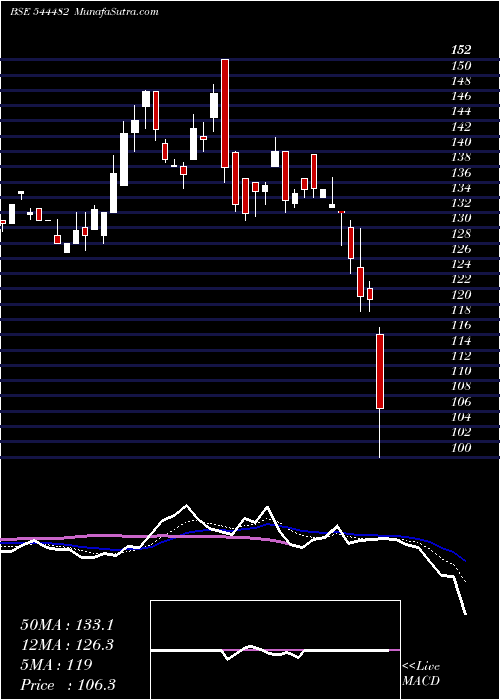This screenshot has width=500, height=700.
Task: Click the 102 price axis label
Action: (461, 432)
